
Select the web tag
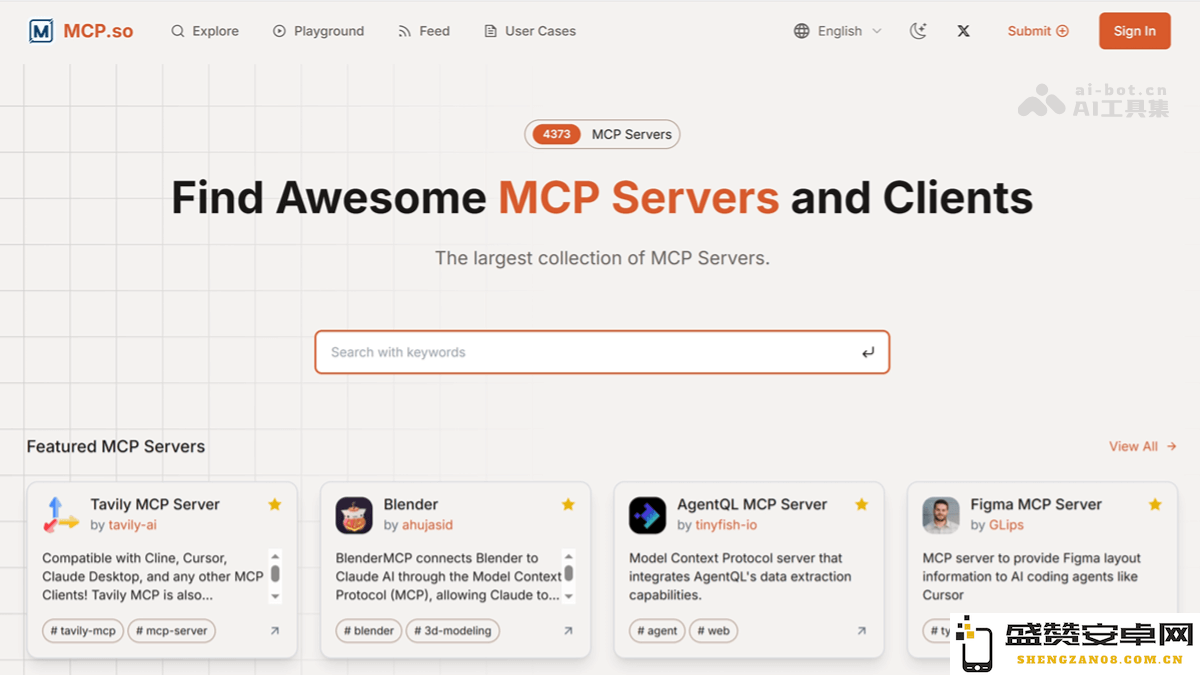pyautogui.click(x=714, y=631)
